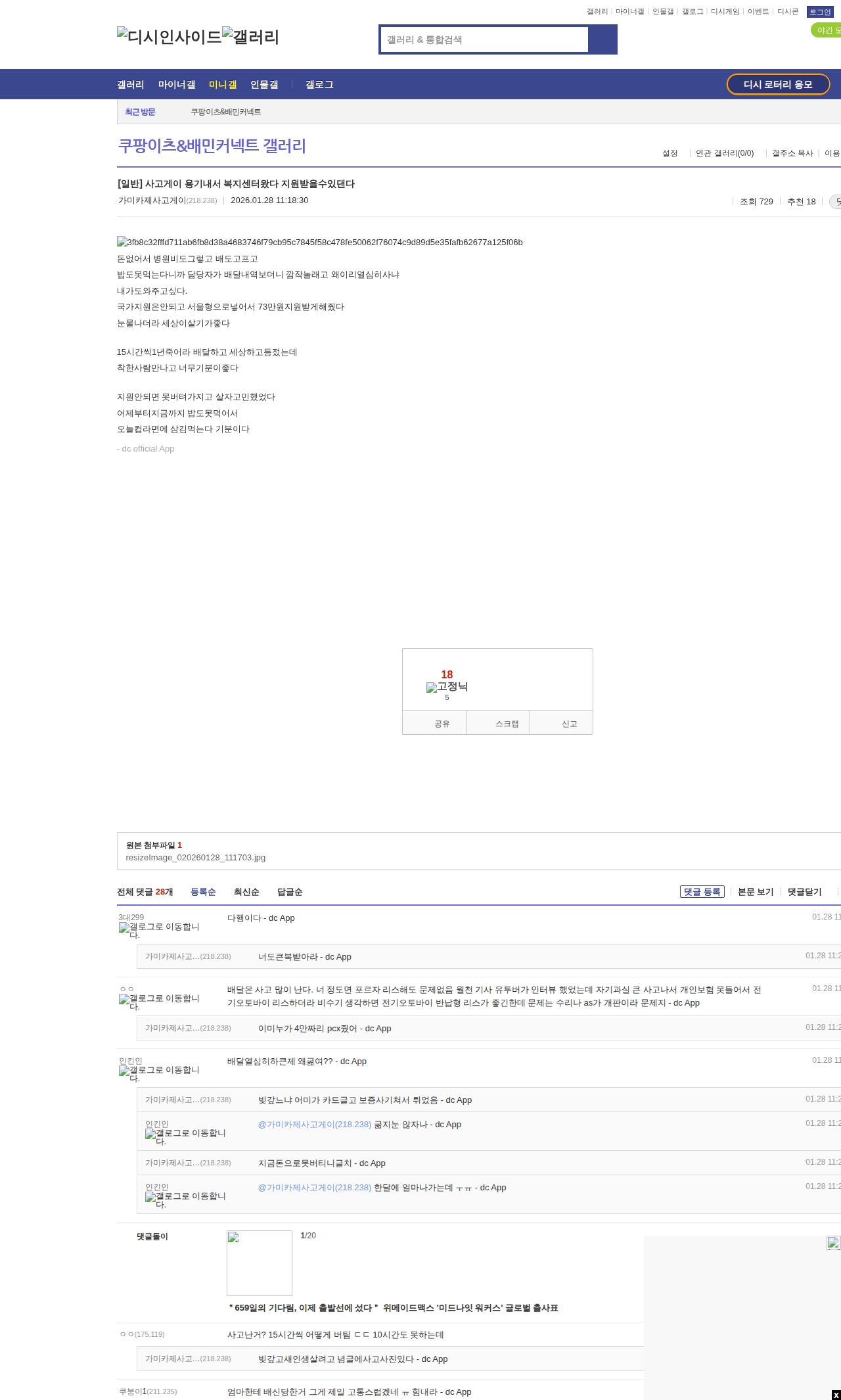Sort comments by 답글순
This screenshot has width=841, height=1400.
290,892
